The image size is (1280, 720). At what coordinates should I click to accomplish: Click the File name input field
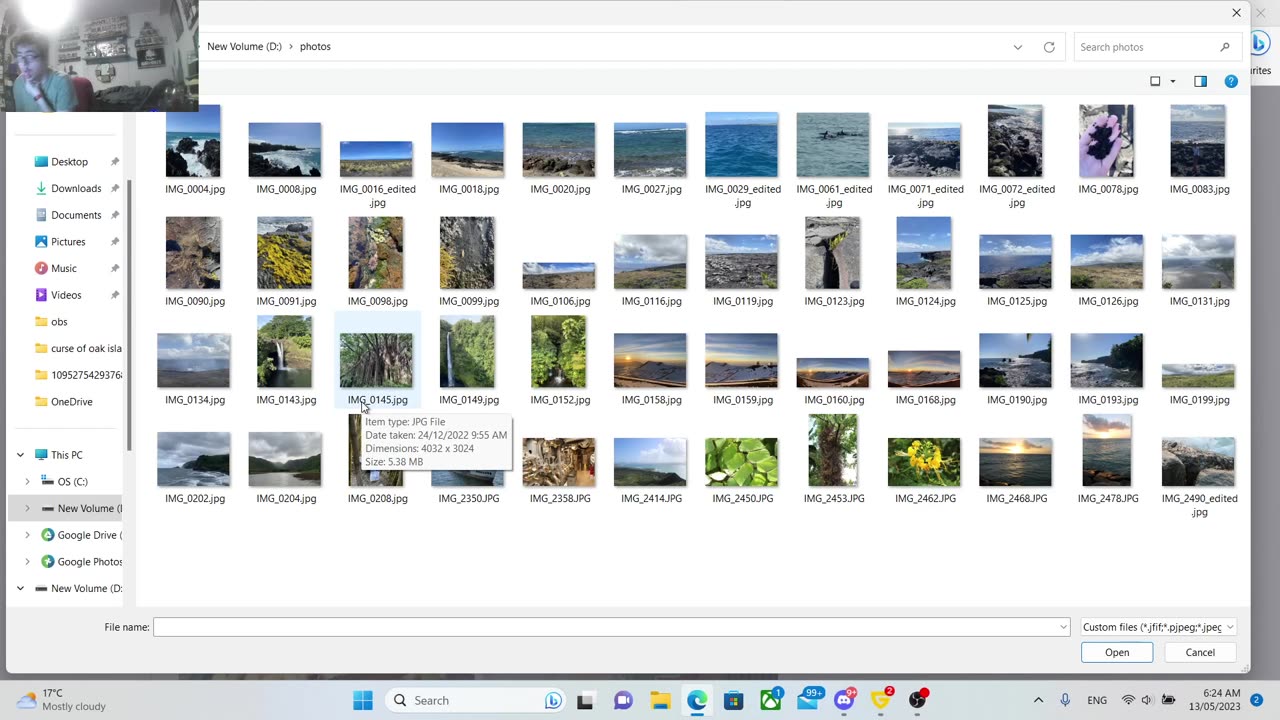611,627
